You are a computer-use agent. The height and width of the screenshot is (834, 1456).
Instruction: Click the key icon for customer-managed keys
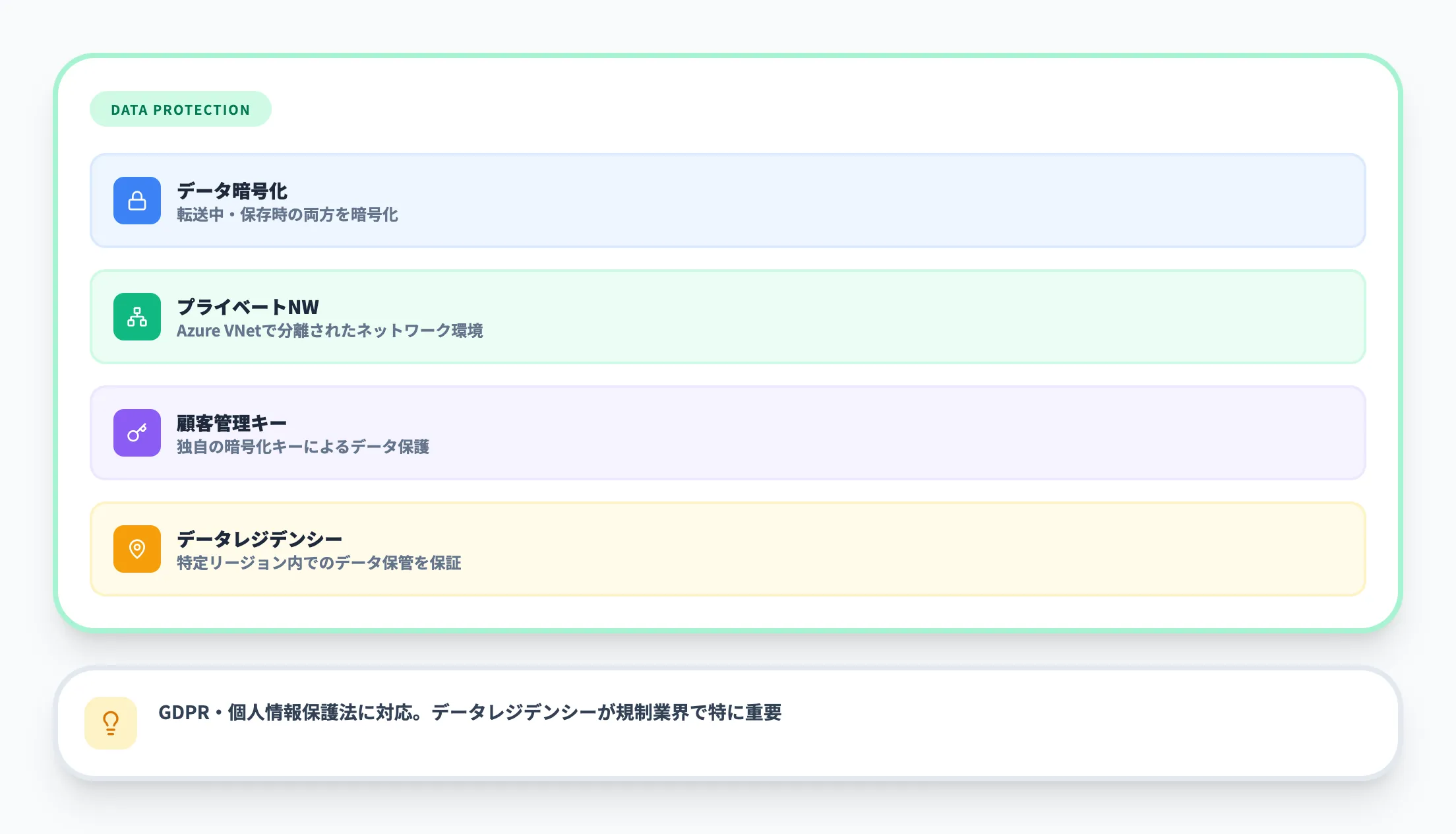pos(136,433)
